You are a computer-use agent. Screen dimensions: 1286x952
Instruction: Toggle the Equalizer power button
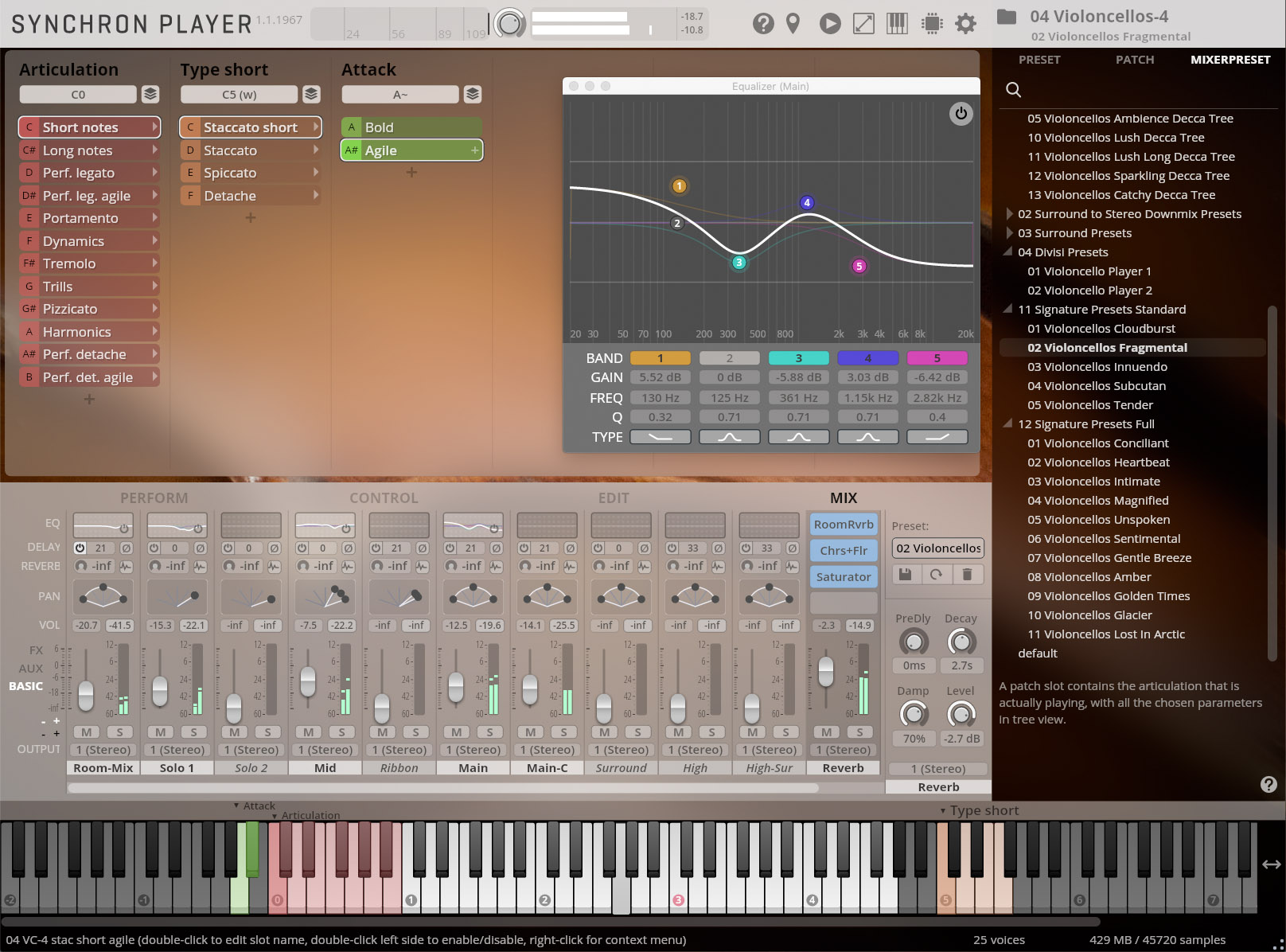pos(961,114)
